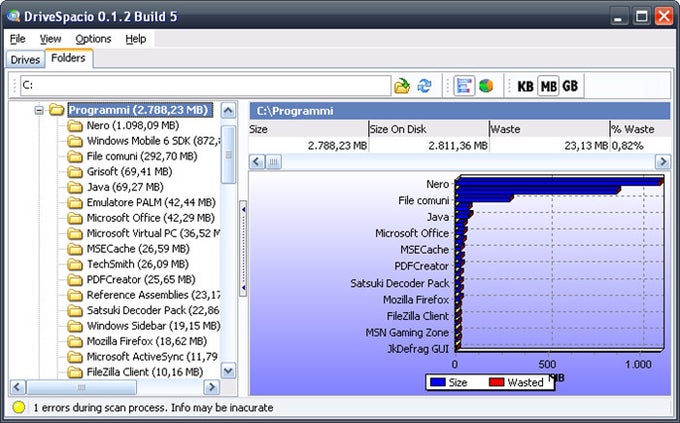Image resolution: width=680 pixels, height=423 pixels.
Task: Click the path input field showing C:
Action: pyautogui.click(x=206, y=85)
